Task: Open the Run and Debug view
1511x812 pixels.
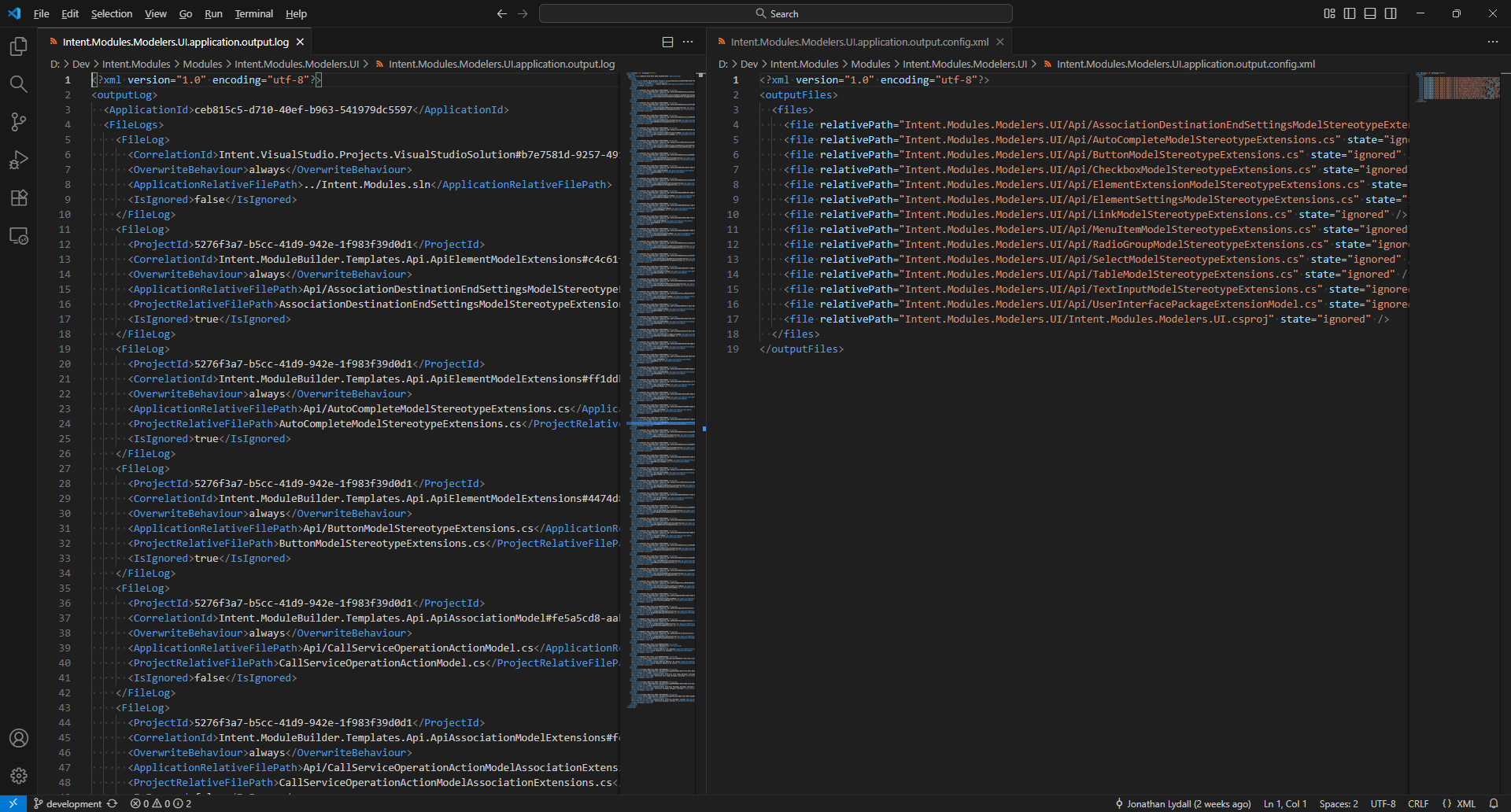Action: [19, 160]
